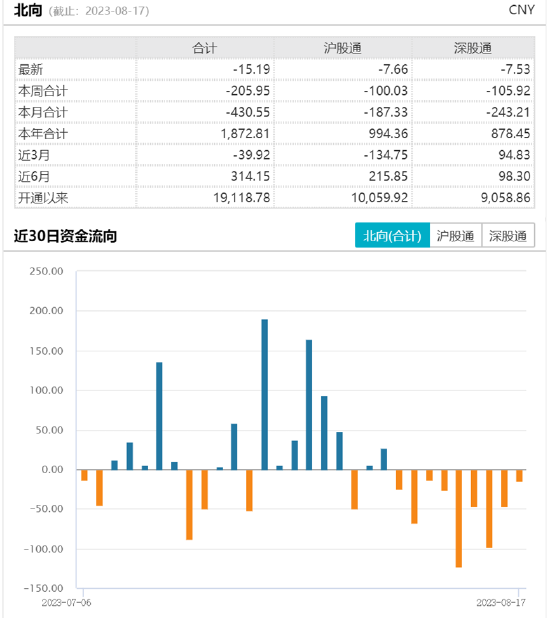Click the value -187.33
550x618 pixels.
[386, 112]
